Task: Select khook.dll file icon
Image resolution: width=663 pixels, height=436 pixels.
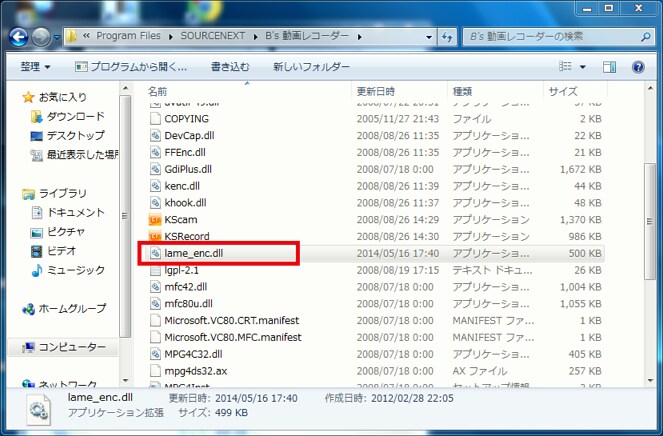Action: (x=156, y=203)
